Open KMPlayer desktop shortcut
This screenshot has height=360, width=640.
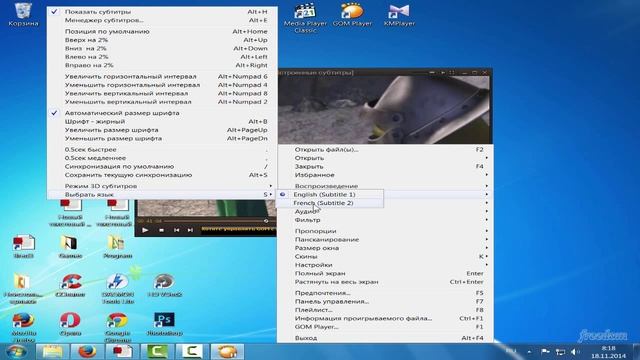(399, 14)
